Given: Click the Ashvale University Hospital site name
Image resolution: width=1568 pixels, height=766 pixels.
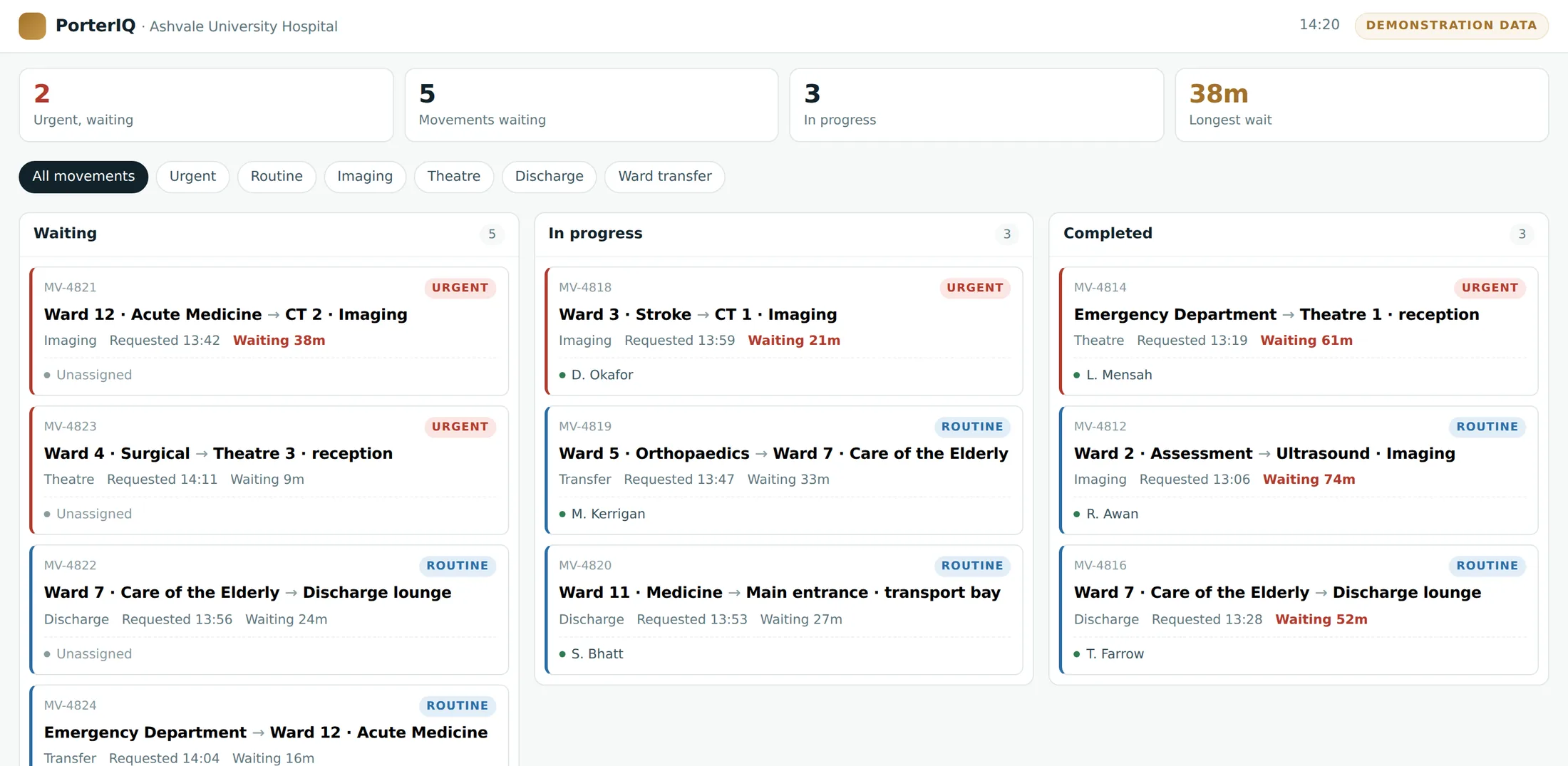Looking at the screenshot, I should [x=243, y=26].
